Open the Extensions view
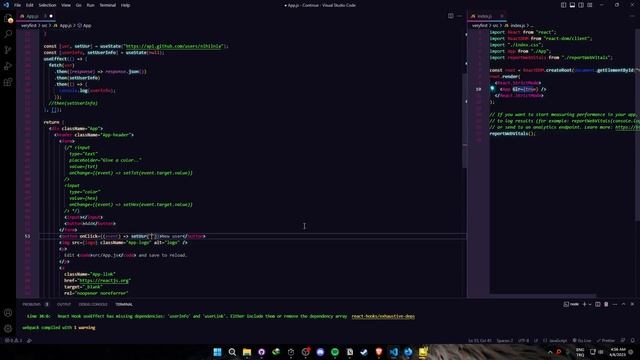 pyautogui.click(x=8, y=82)
